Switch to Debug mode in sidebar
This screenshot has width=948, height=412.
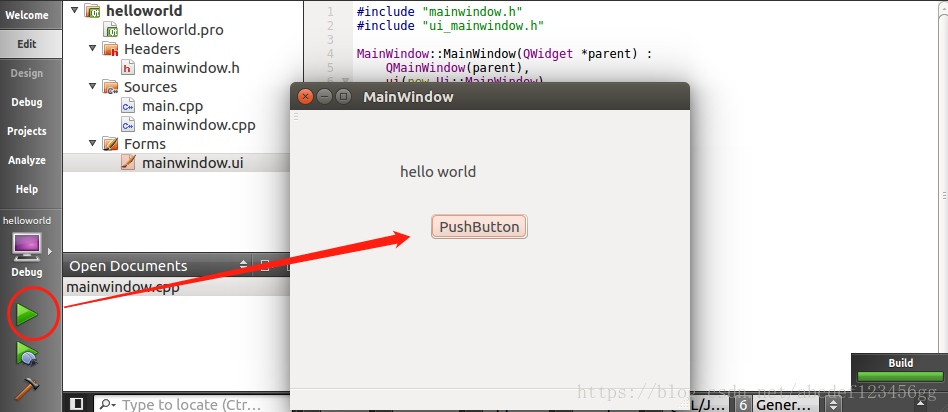tap(27, 102)
